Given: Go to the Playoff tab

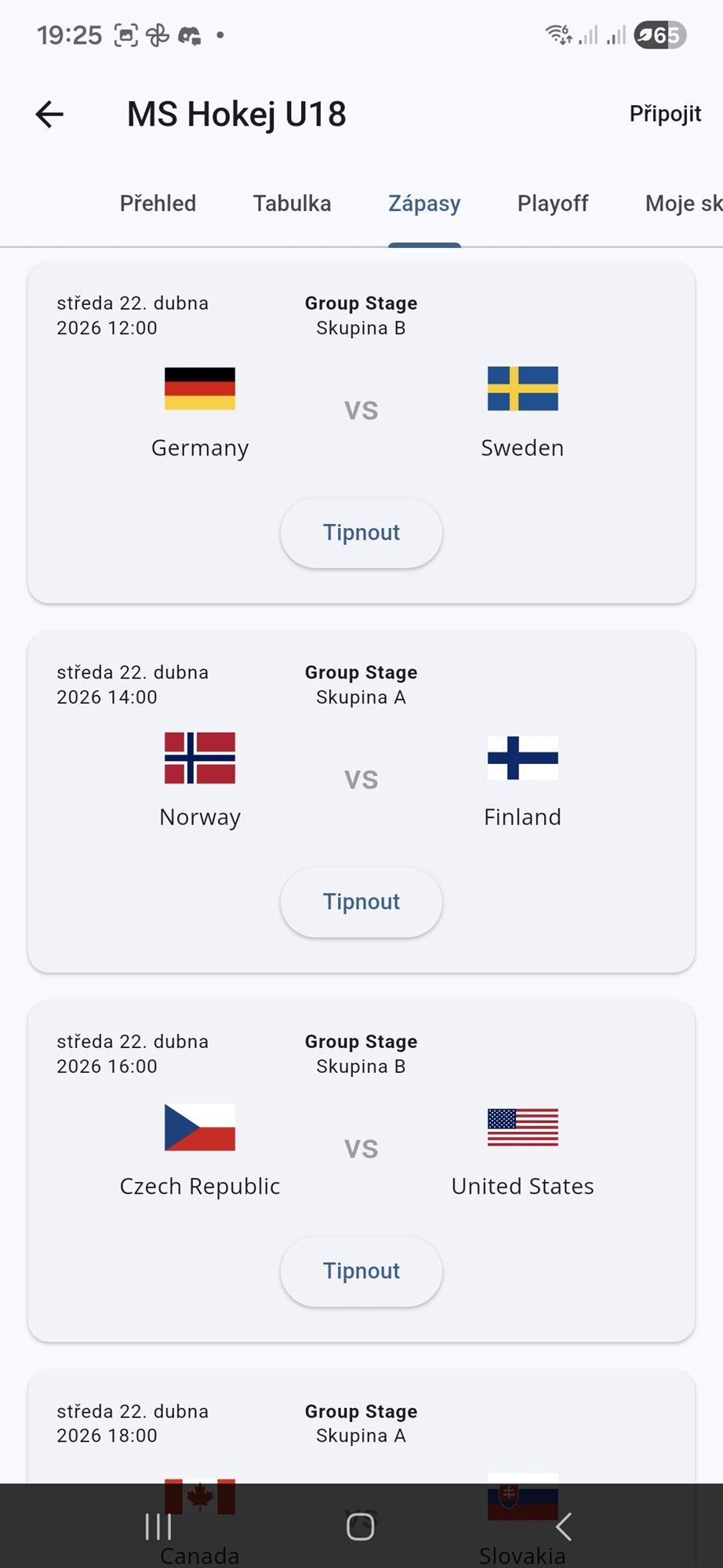Looking at the screenshot, I should [553, 204].
